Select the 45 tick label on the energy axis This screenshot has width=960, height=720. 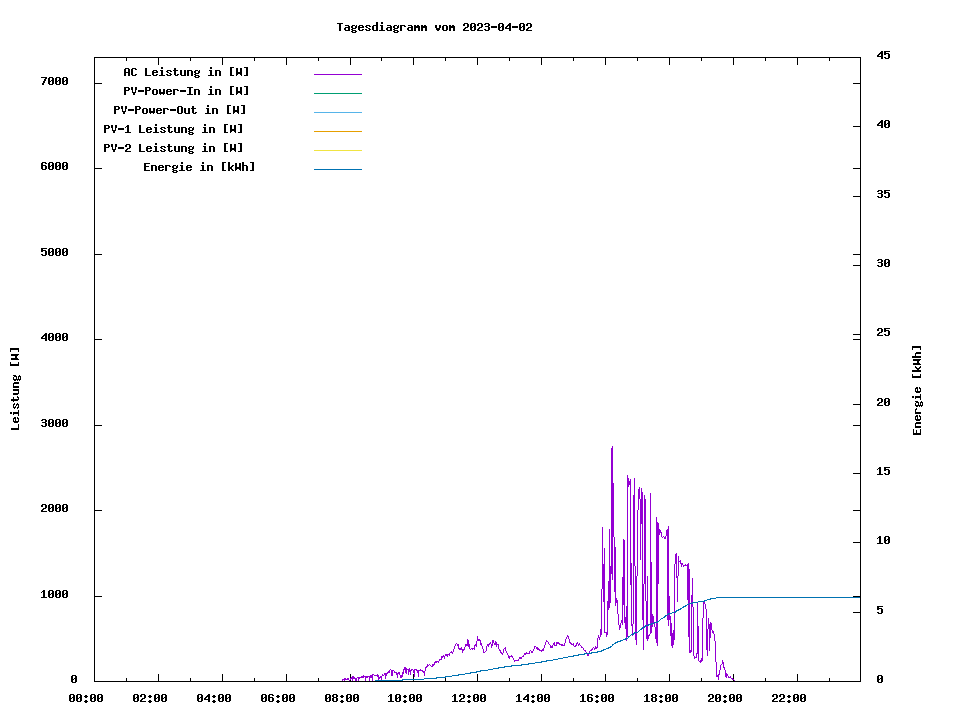(x=884, y=55)
